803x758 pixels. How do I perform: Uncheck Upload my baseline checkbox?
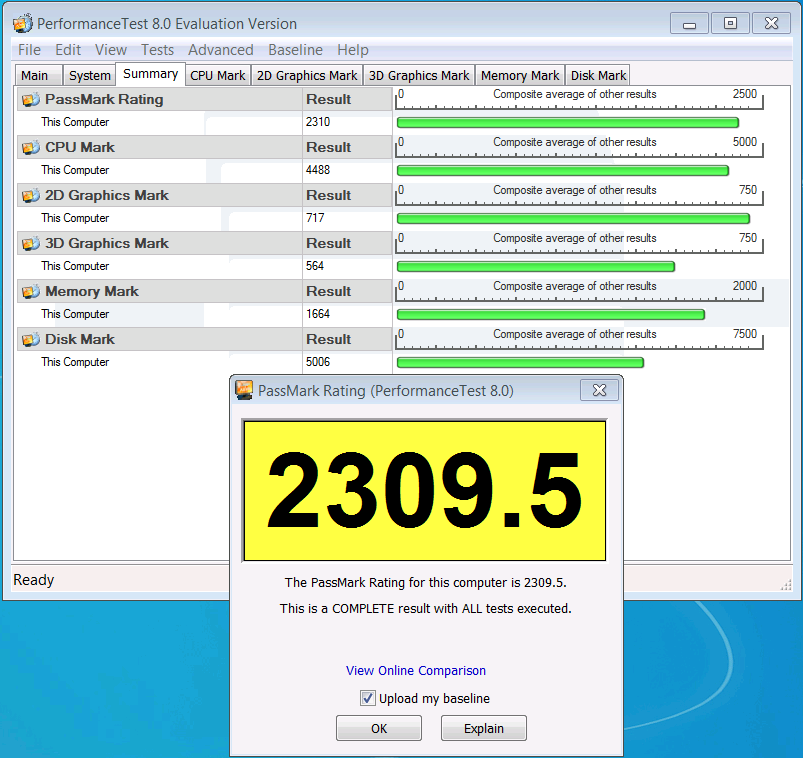367,698
